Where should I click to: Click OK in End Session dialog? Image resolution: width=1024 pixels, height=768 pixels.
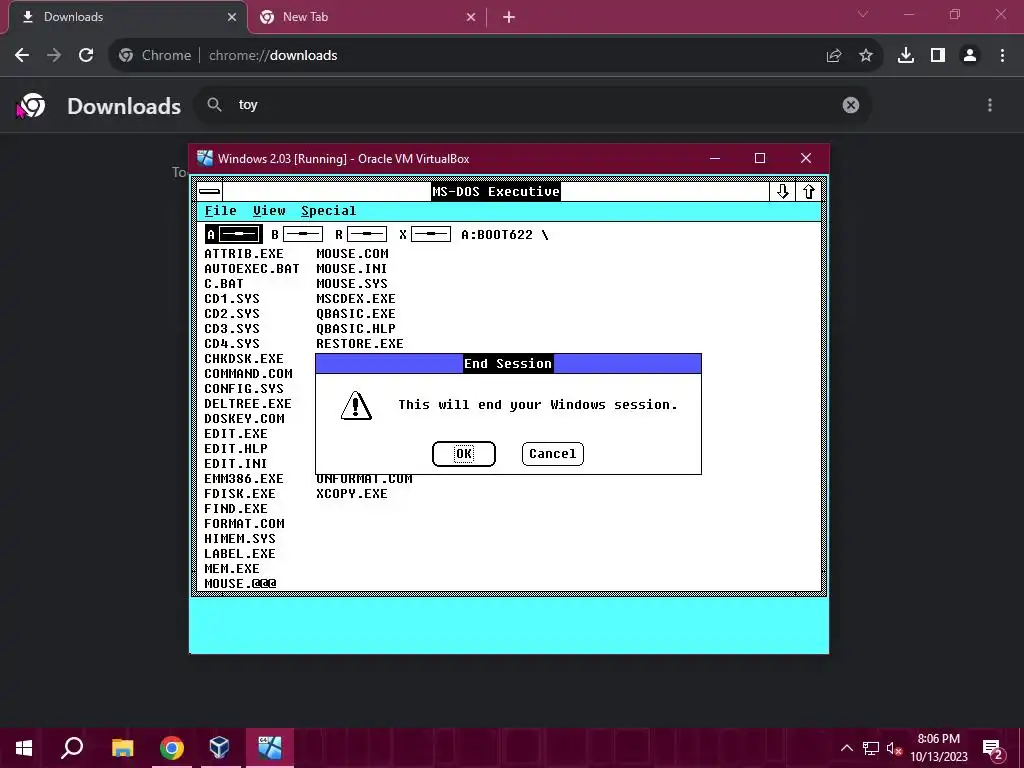[x=464, y=454]
